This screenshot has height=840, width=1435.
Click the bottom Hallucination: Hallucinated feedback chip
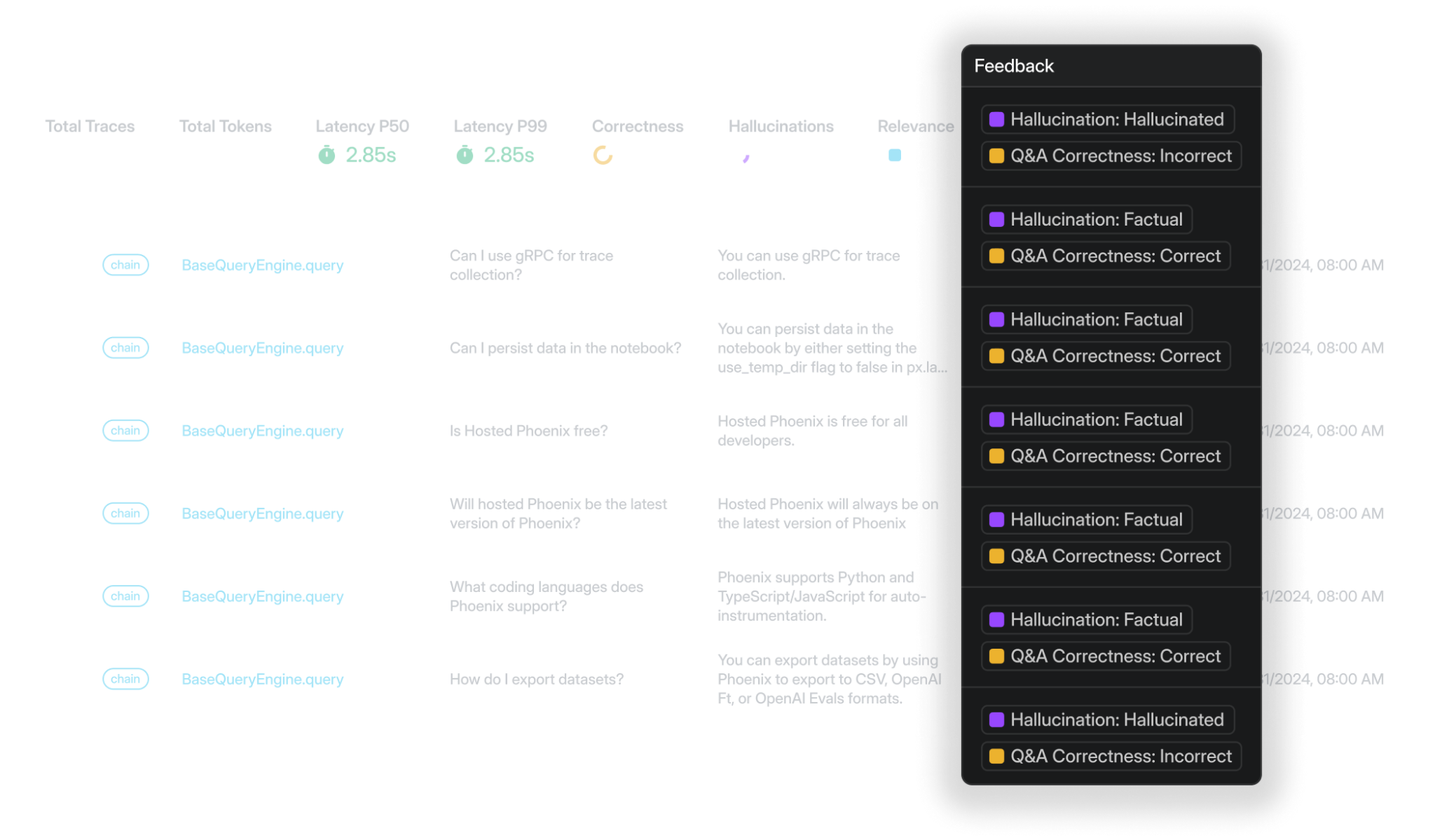(x=1108, y=719)
